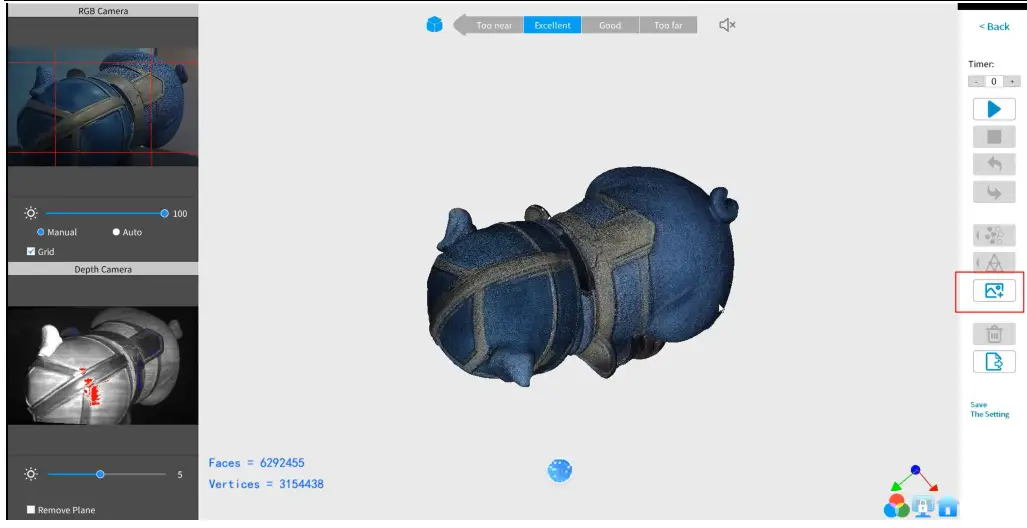
Task: Click the RGB Camera preview image
Action: [102, 106]
